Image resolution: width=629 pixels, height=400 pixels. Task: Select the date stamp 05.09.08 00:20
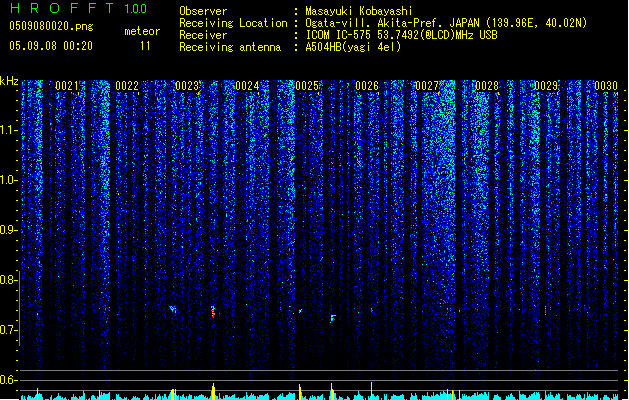click(51, 46)
